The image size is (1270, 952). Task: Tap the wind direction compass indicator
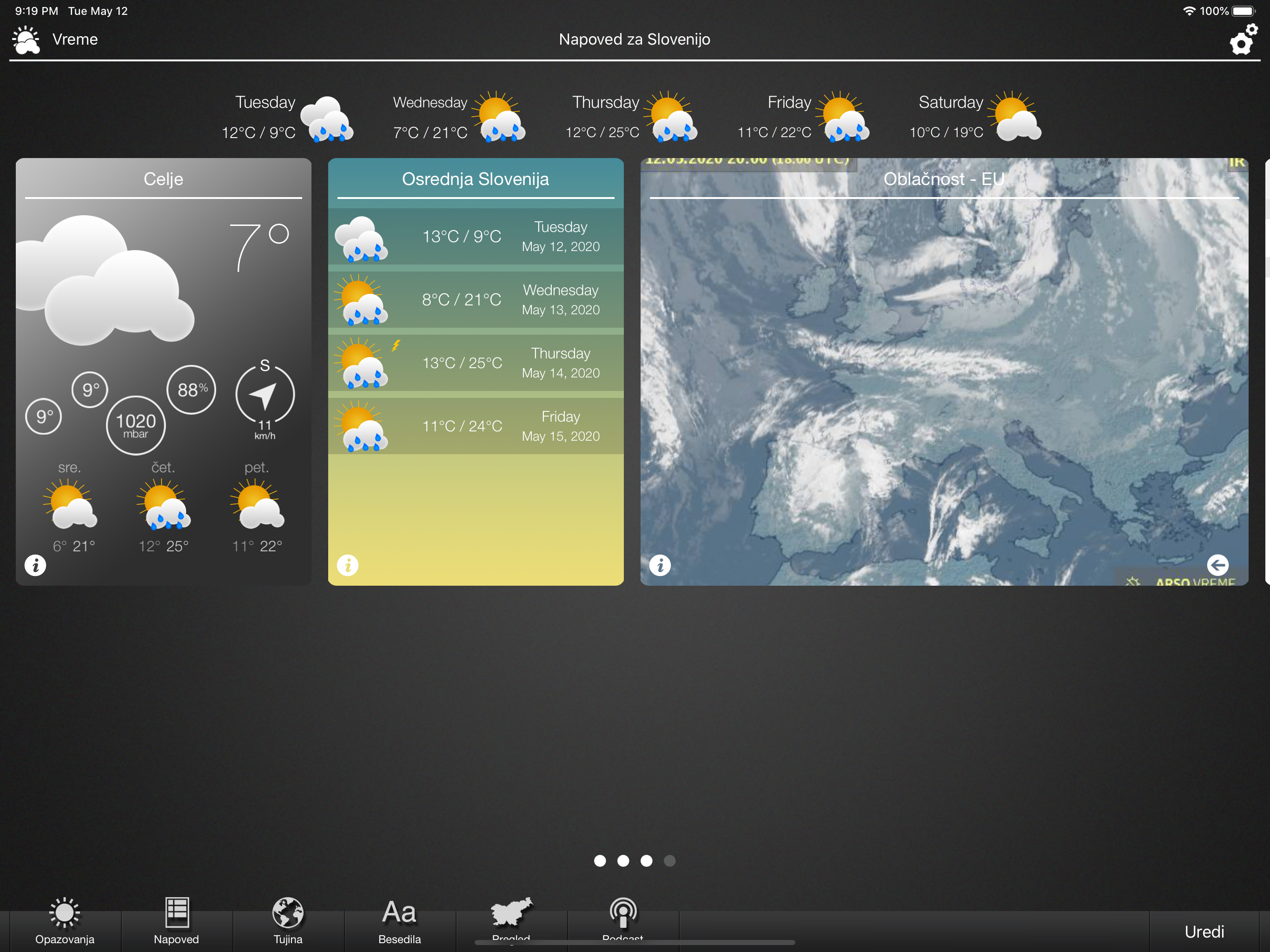[265, 396]
